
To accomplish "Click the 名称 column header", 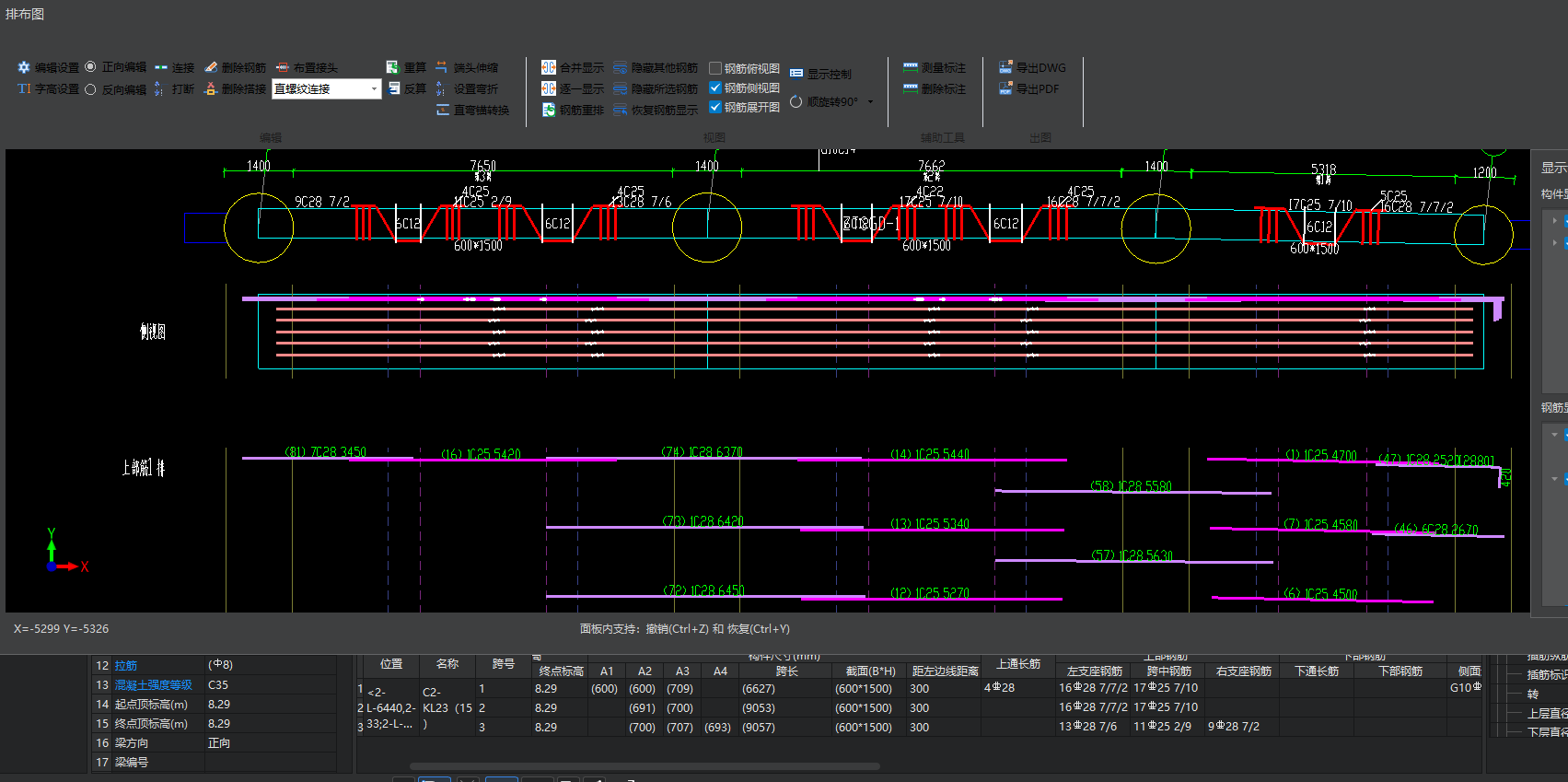I will pos(447,664).
